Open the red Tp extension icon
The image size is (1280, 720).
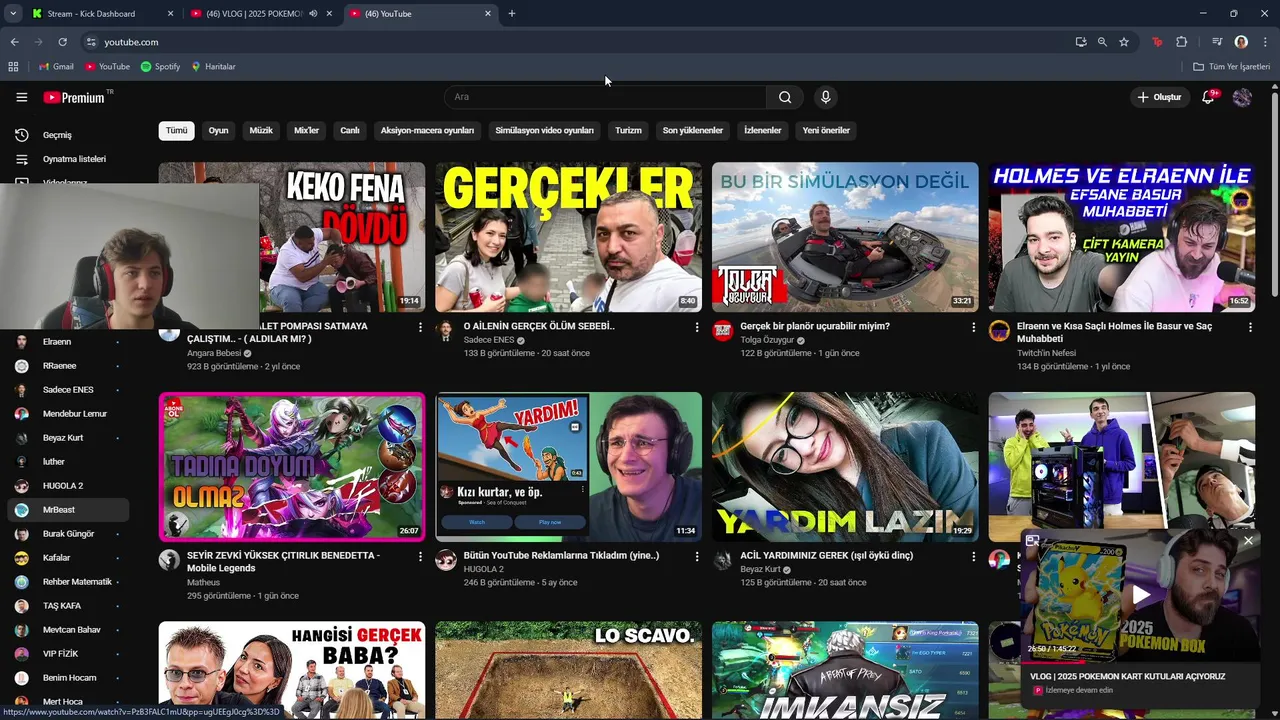[x=1157, y=42]
